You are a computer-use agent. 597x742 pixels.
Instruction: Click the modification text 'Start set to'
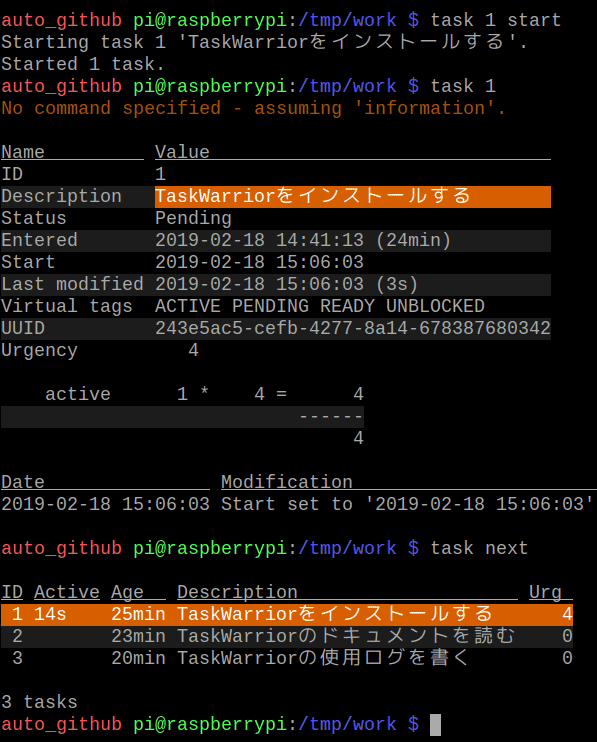click(287, 504)
